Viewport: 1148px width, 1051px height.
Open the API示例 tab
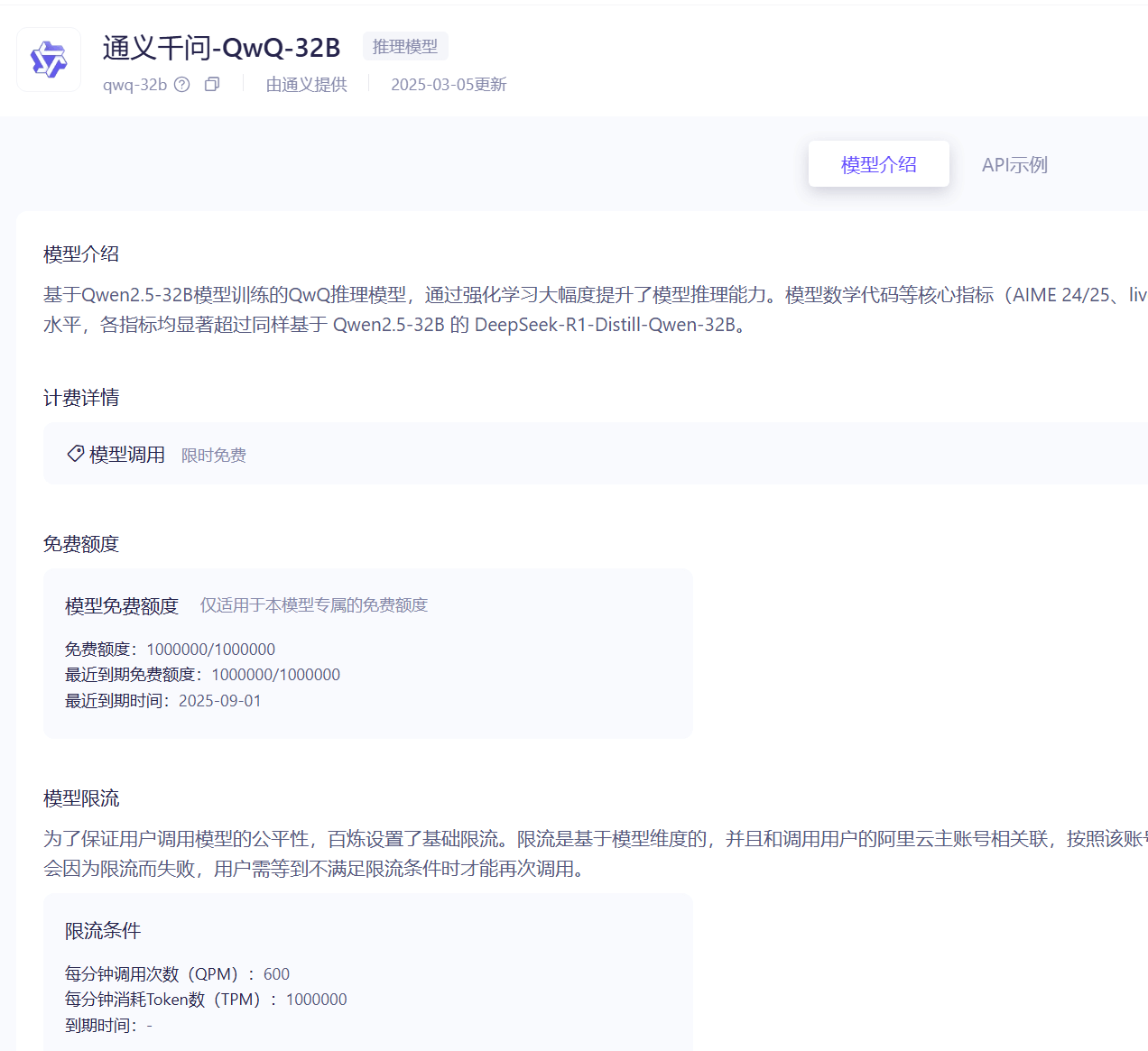1014,165
